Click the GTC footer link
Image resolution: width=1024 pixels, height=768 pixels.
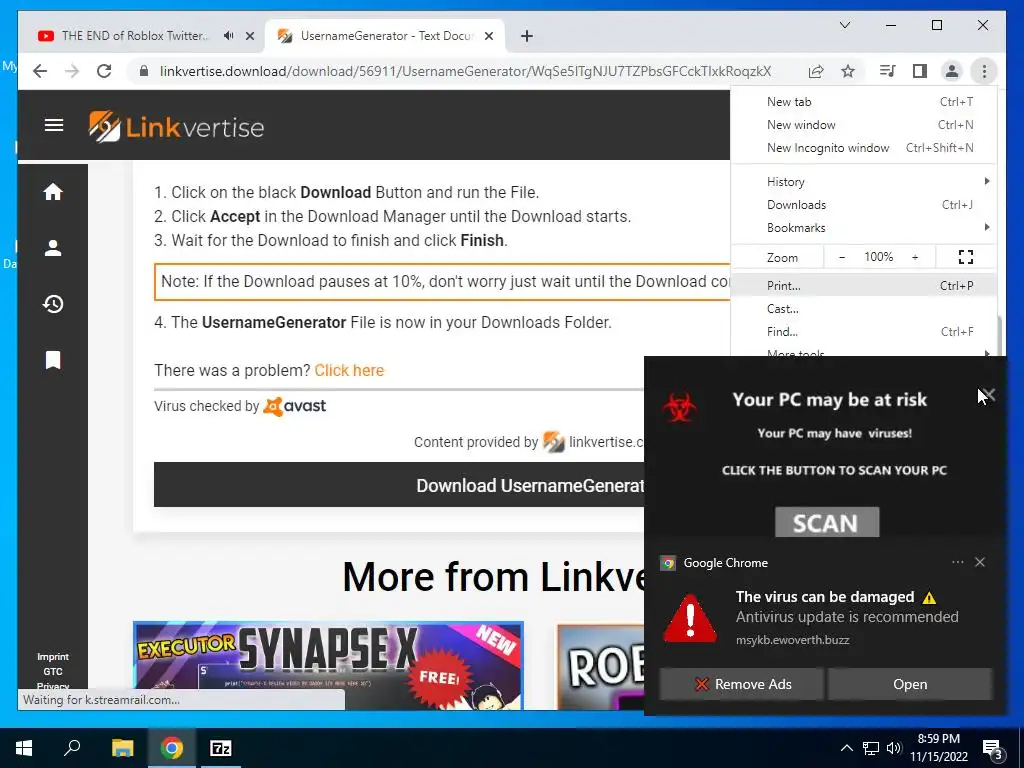pos(53,671)
